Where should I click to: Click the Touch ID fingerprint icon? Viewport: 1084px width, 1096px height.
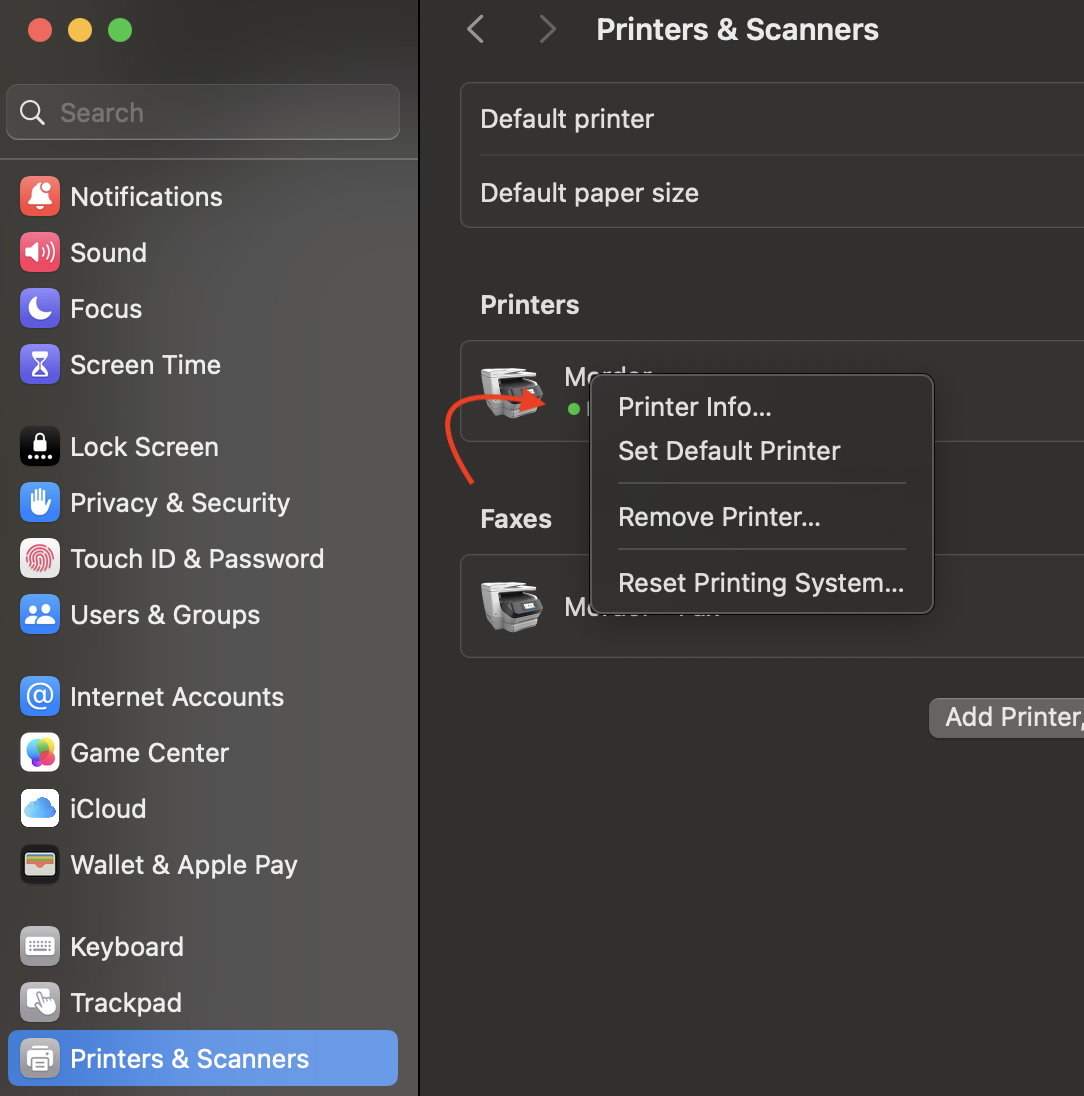click(40, 558)
